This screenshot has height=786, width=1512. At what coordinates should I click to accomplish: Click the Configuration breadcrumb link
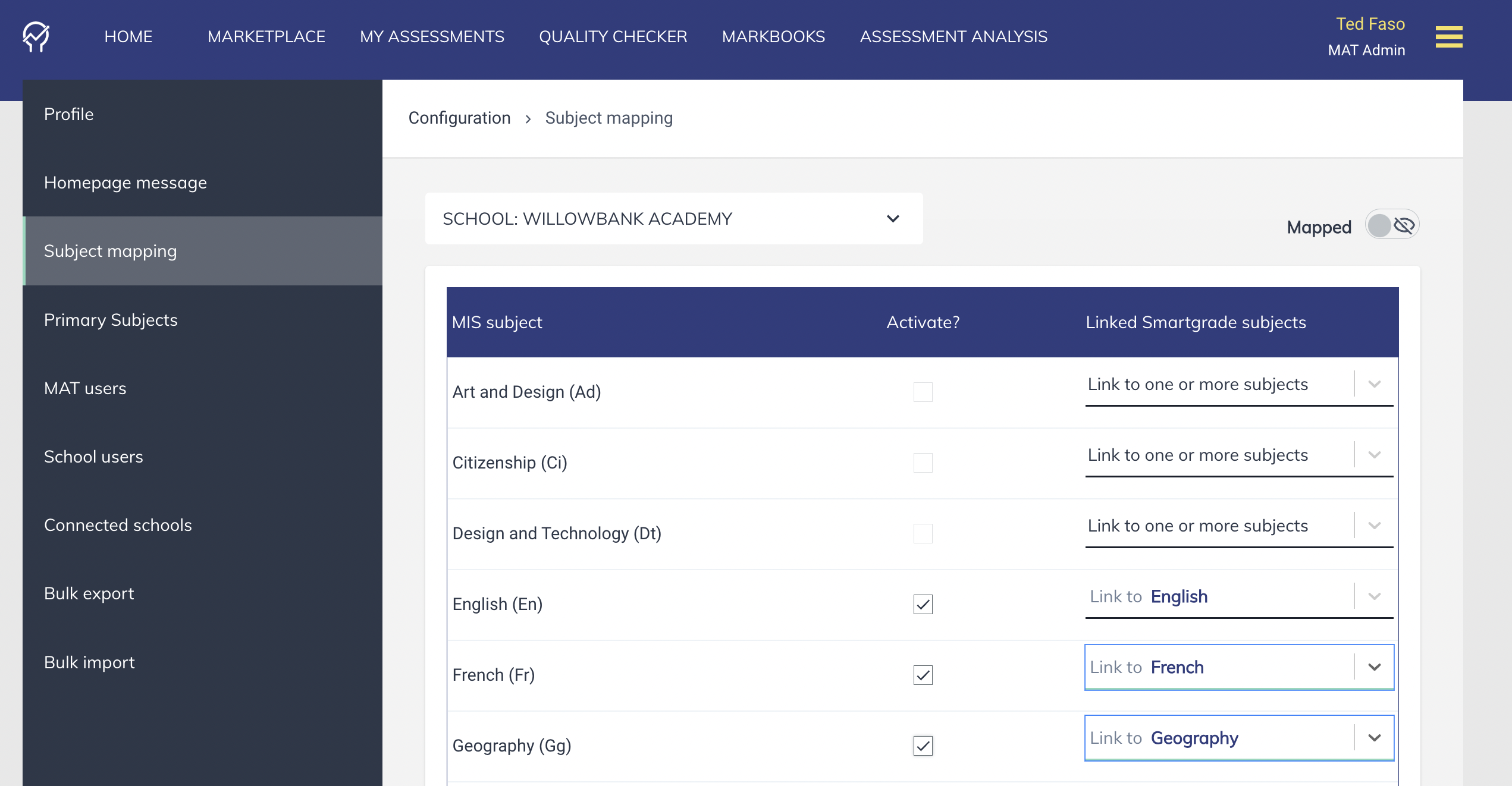[459, 118]
